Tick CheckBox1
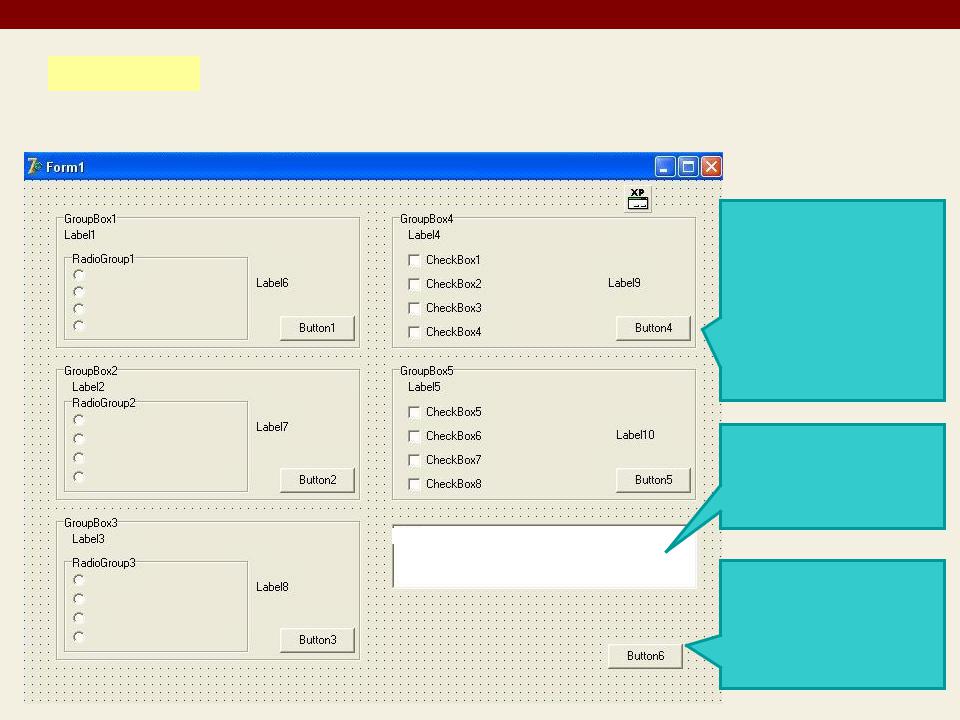This screenshot has width=960, height=720. click(414, 260)
